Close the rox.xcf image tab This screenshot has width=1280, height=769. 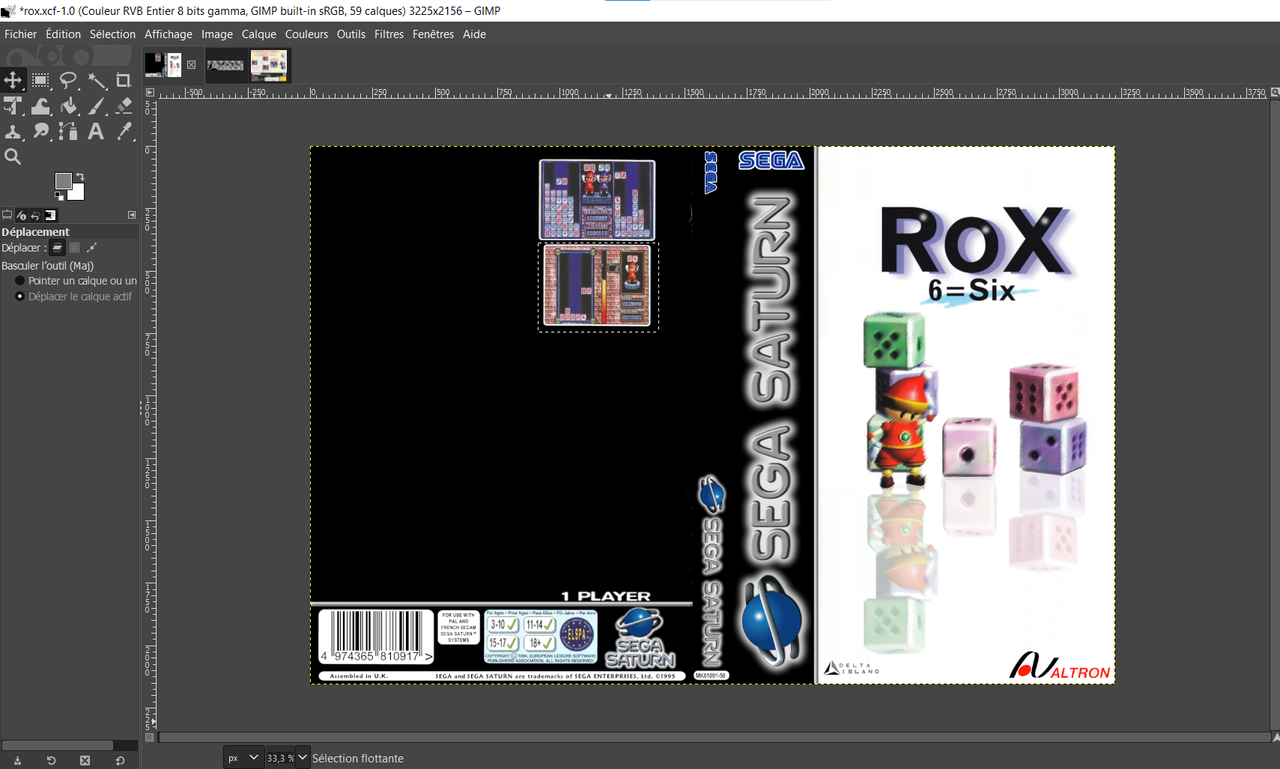coord(191,65)
